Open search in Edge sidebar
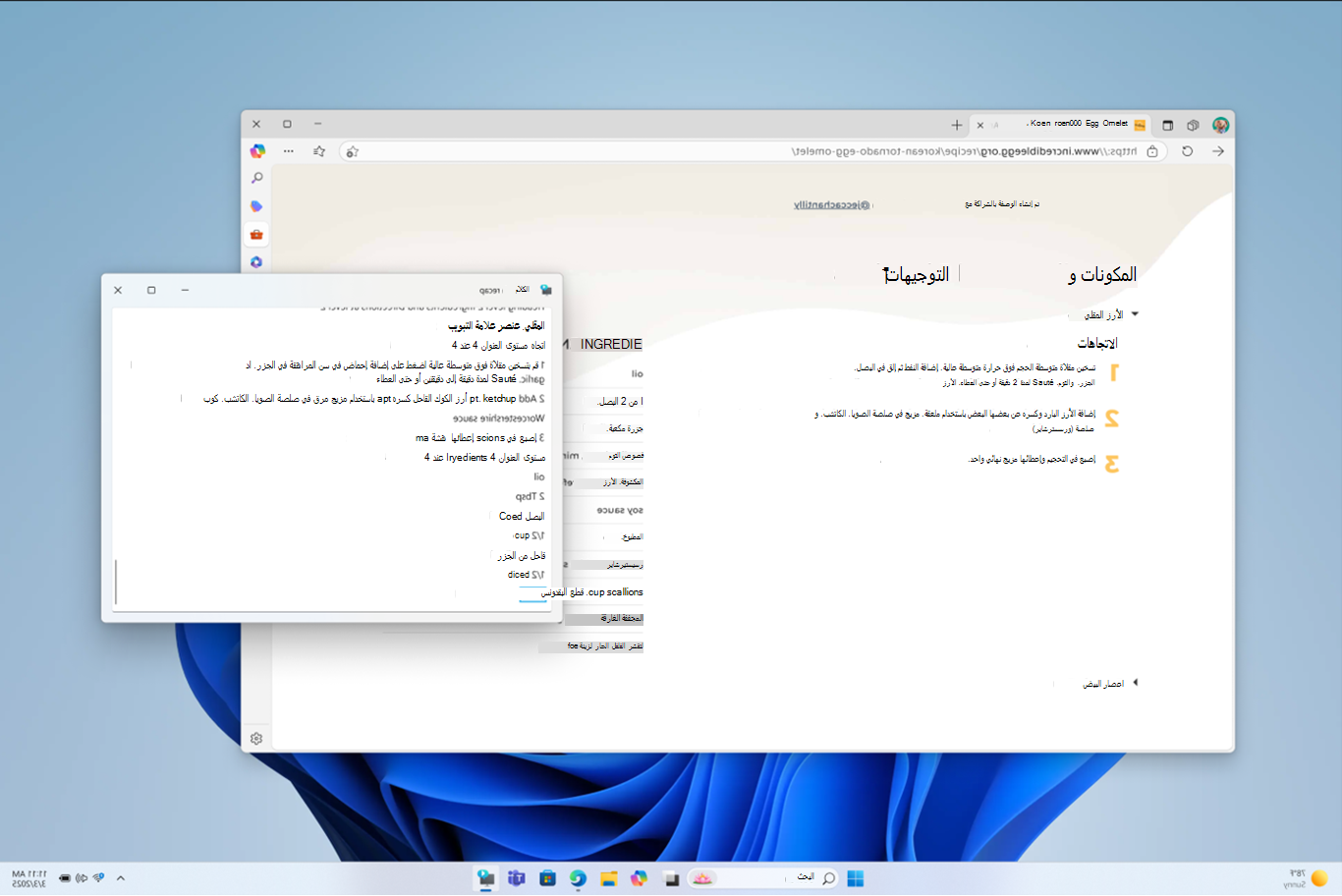The height and width of the screenshot is (896, 1342). (x=256, y=178)
